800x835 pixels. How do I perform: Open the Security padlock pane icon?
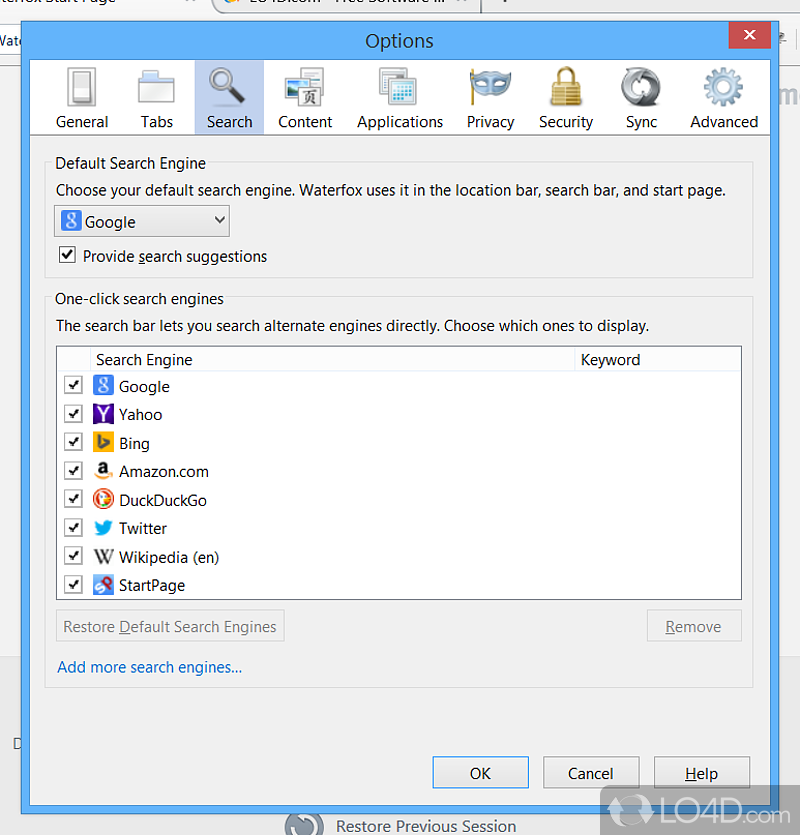tap(566, 86)
